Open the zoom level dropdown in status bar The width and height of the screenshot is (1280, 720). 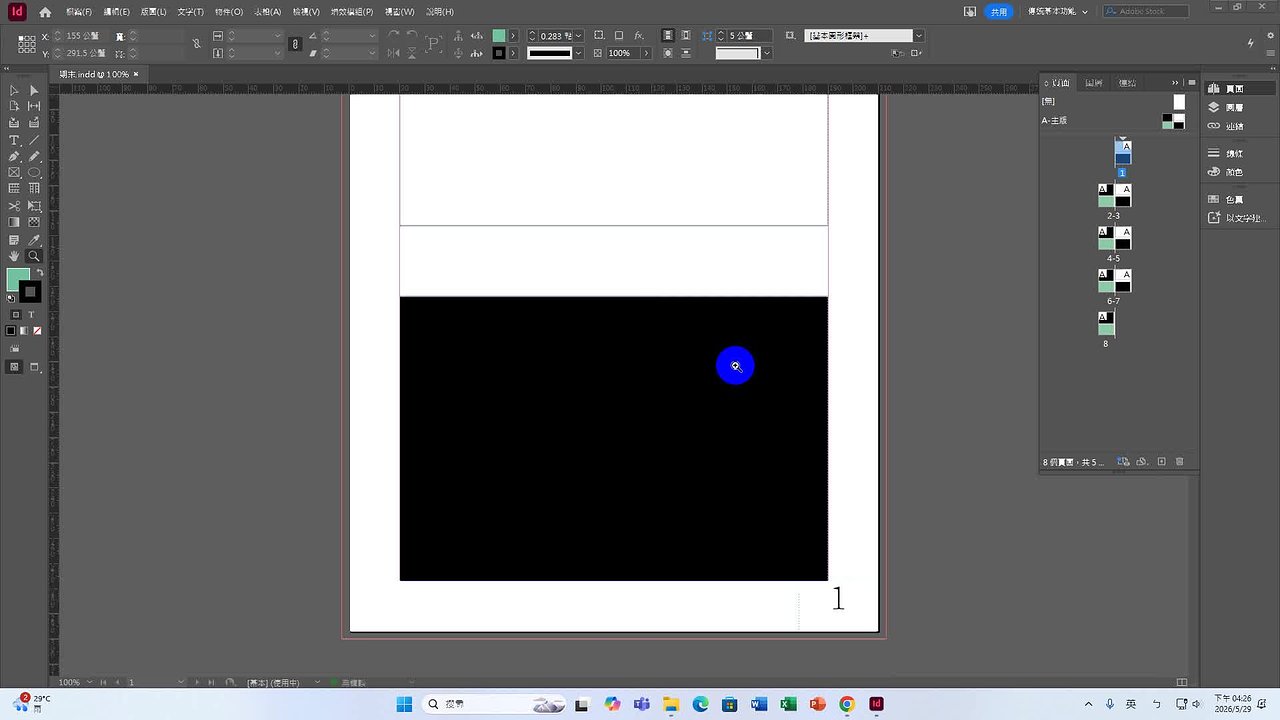[88, 682]
